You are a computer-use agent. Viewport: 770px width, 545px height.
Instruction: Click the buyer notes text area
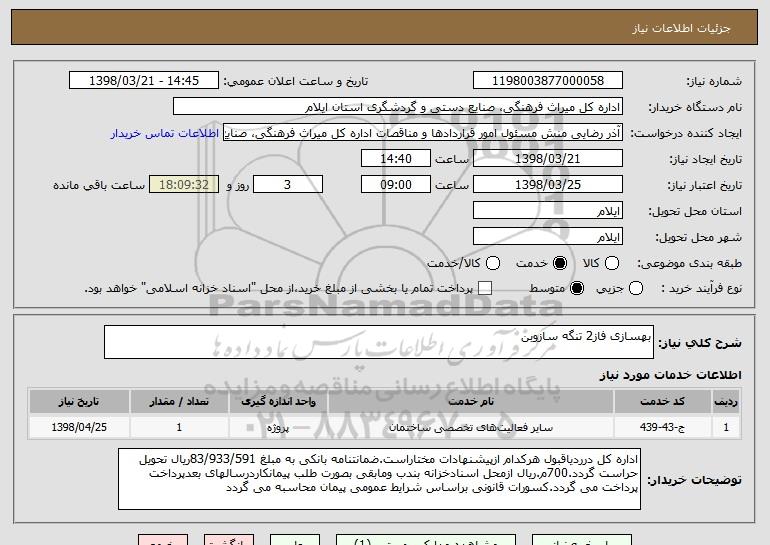[x=379, y=479]
